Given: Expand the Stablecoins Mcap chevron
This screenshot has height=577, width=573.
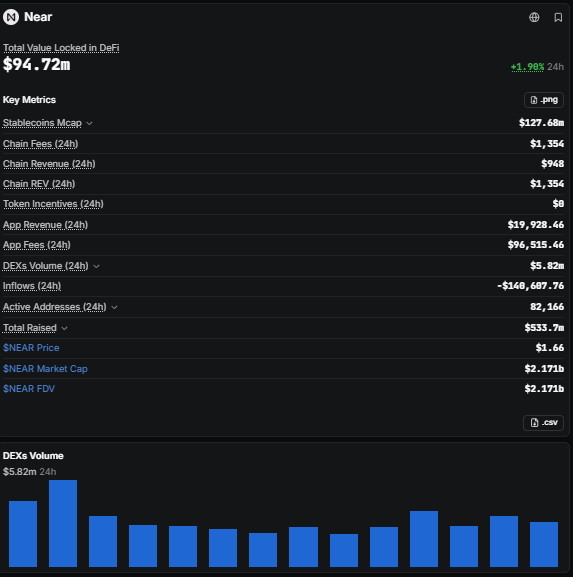Looking at the screenshot, I should [89, 123].
